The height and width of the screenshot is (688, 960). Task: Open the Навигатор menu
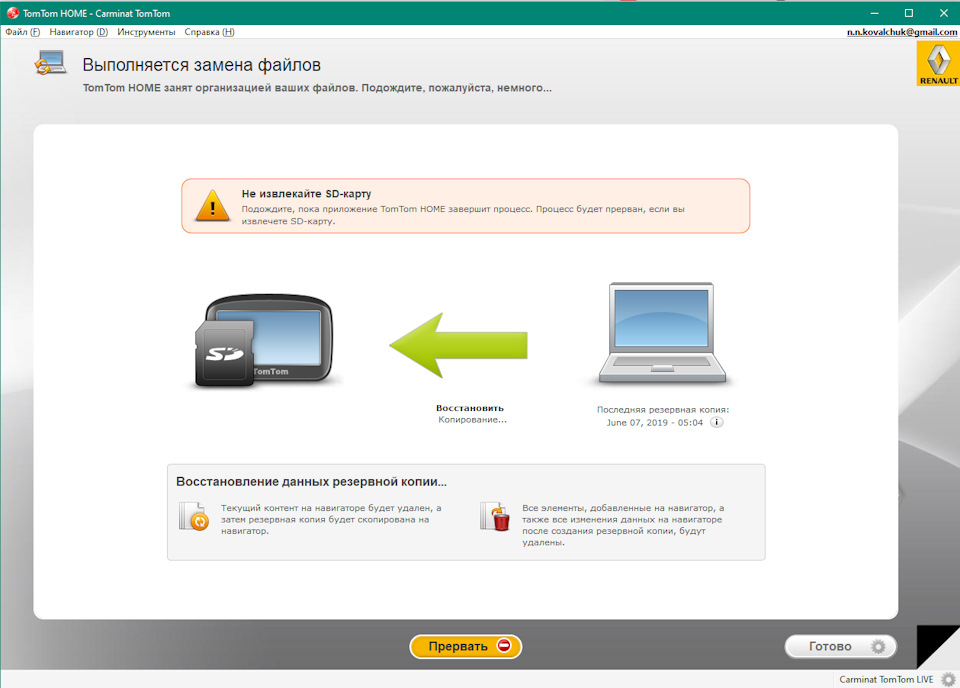tap(78, 32)
